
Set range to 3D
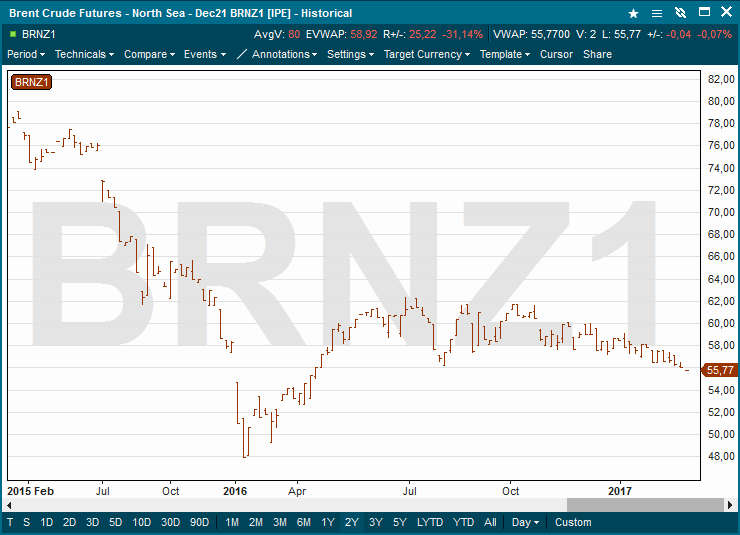click(92, 522)
